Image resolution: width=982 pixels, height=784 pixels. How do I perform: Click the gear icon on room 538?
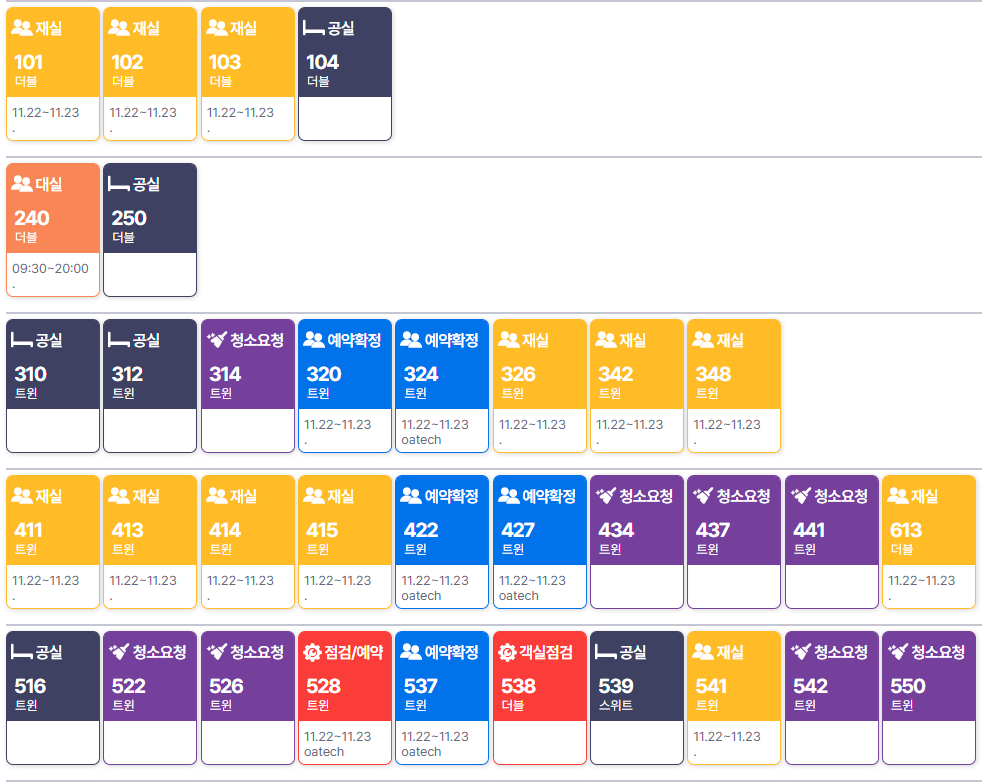507,652
